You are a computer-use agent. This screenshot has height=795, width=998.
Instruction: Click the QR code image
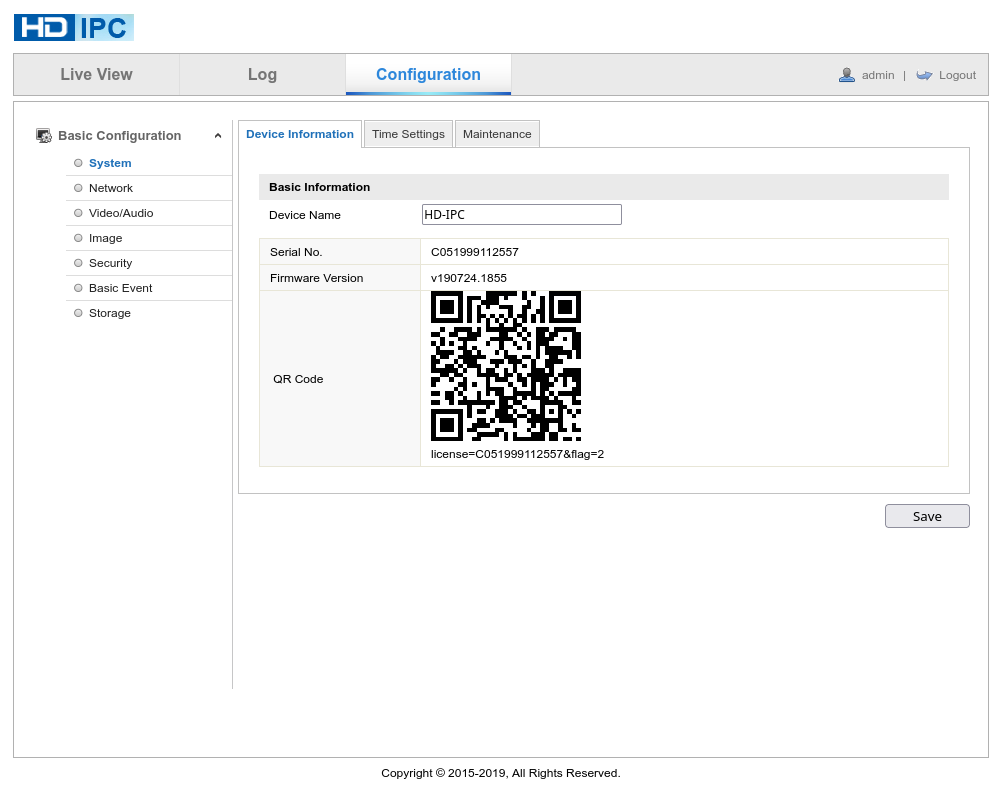click(505, 368)
